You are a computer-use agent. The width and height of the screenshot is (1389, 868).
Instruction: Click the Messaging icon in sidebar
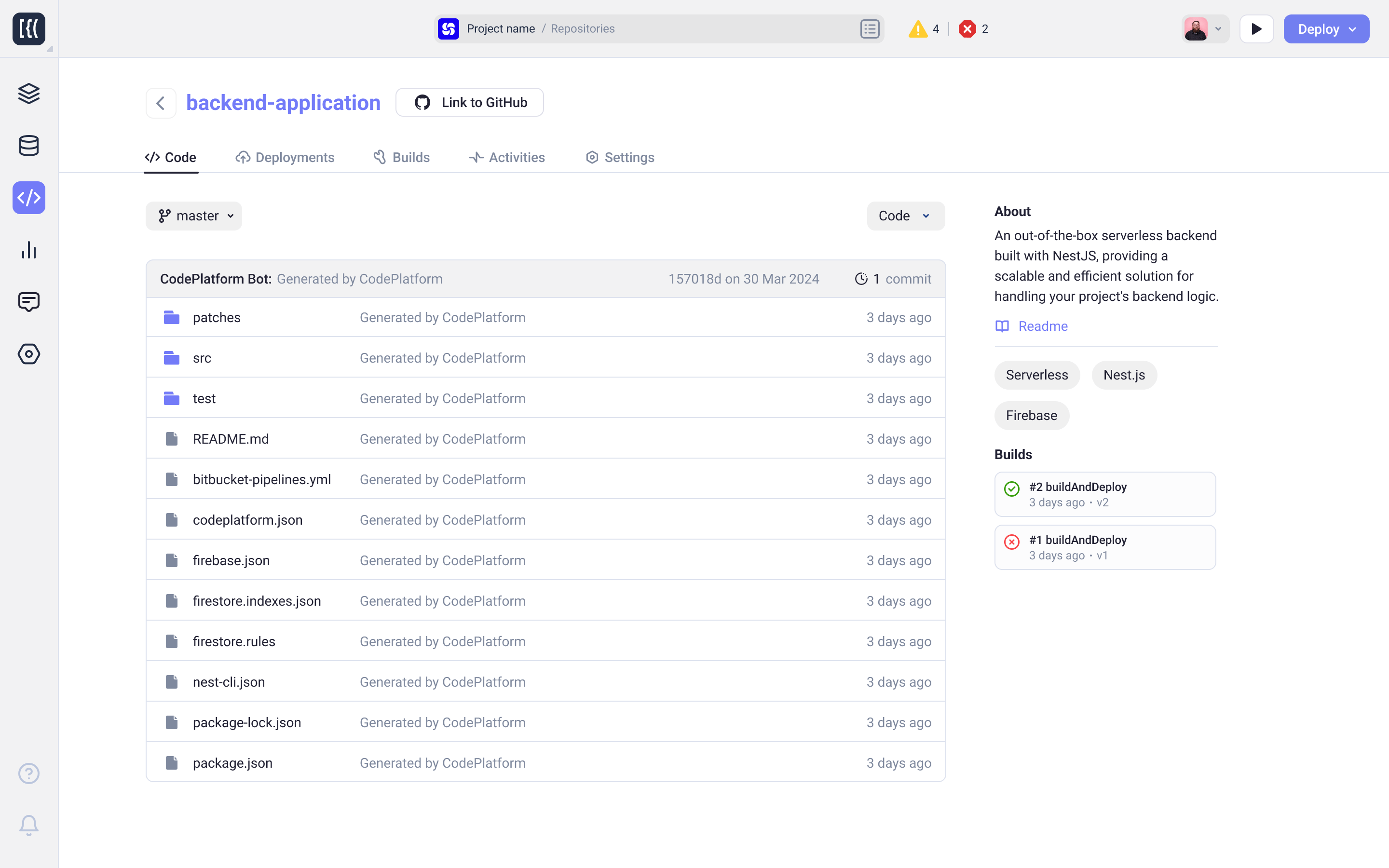tap(29, 302)
